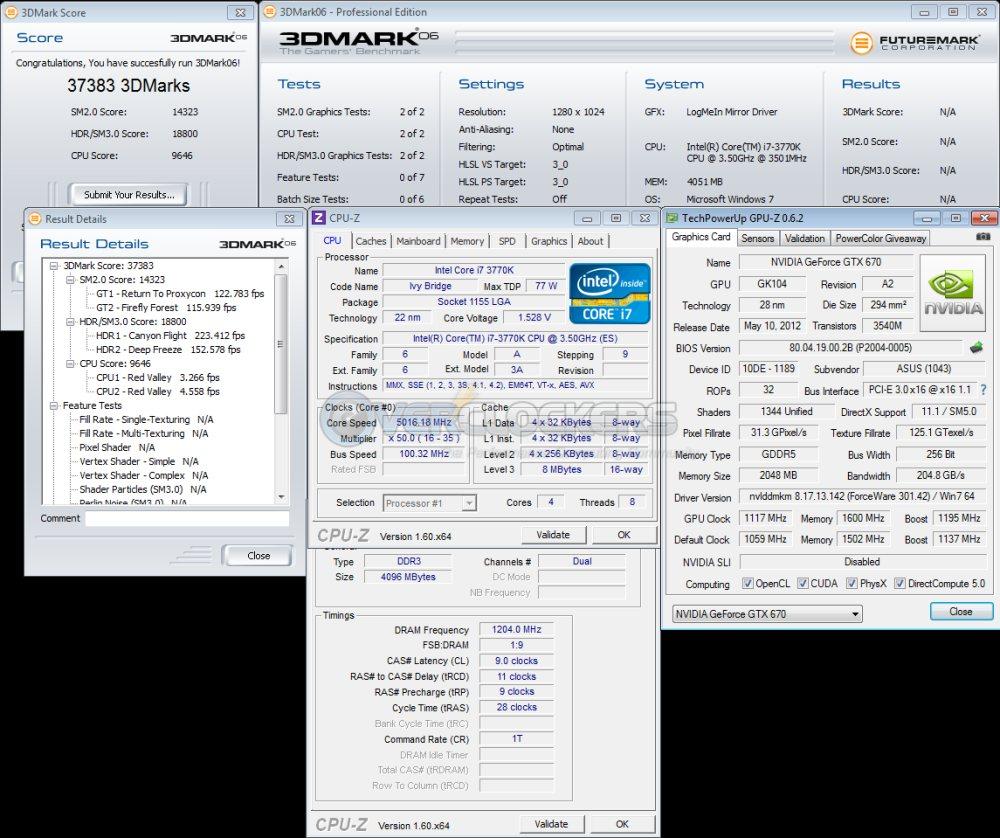Click the DRAM Frequency 1204.0 MHz value
1000x838 pixels.
(x=516, y=629)
